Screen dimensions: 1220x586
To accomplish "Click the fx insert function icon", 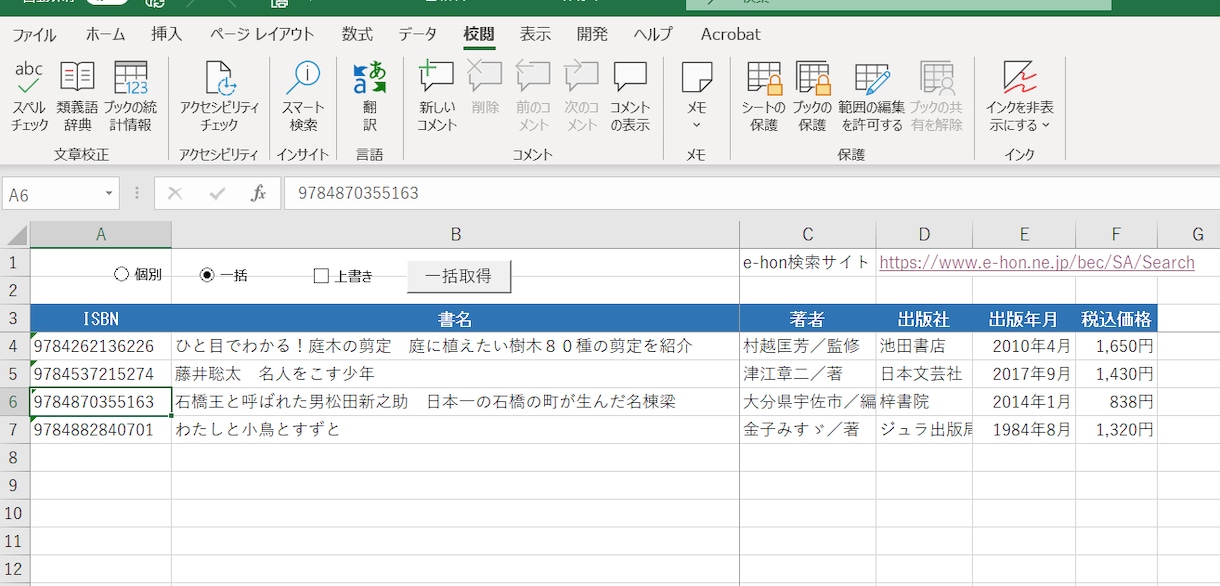I will coord(258,194).
